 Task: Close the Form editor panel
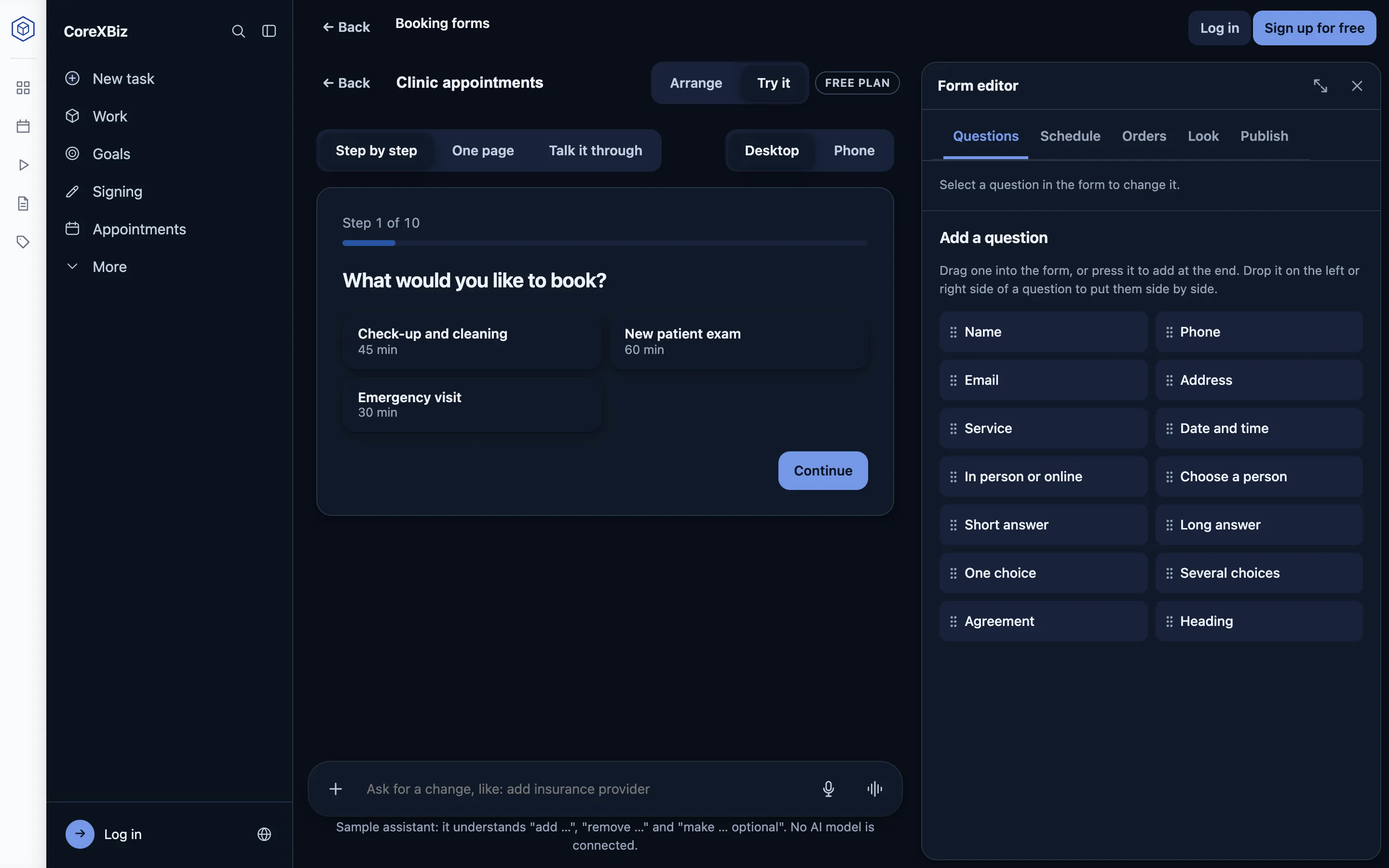(1357, 86)
